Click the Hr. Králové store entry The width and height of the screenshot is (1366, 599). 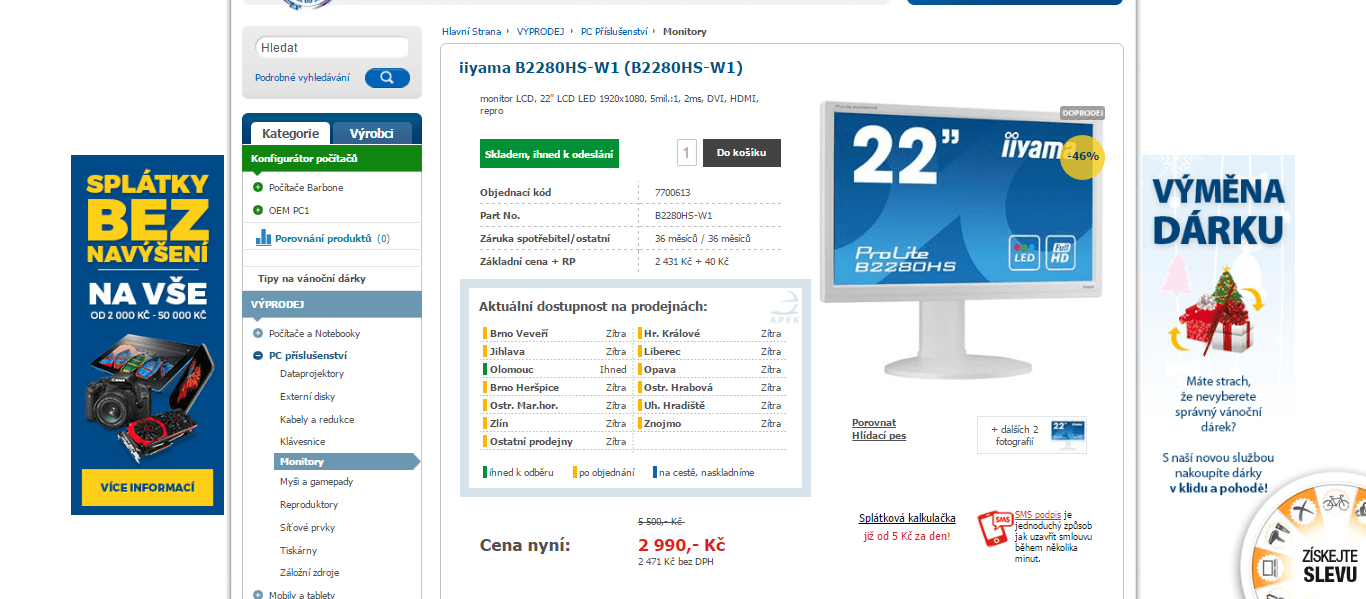coord(710,334)
